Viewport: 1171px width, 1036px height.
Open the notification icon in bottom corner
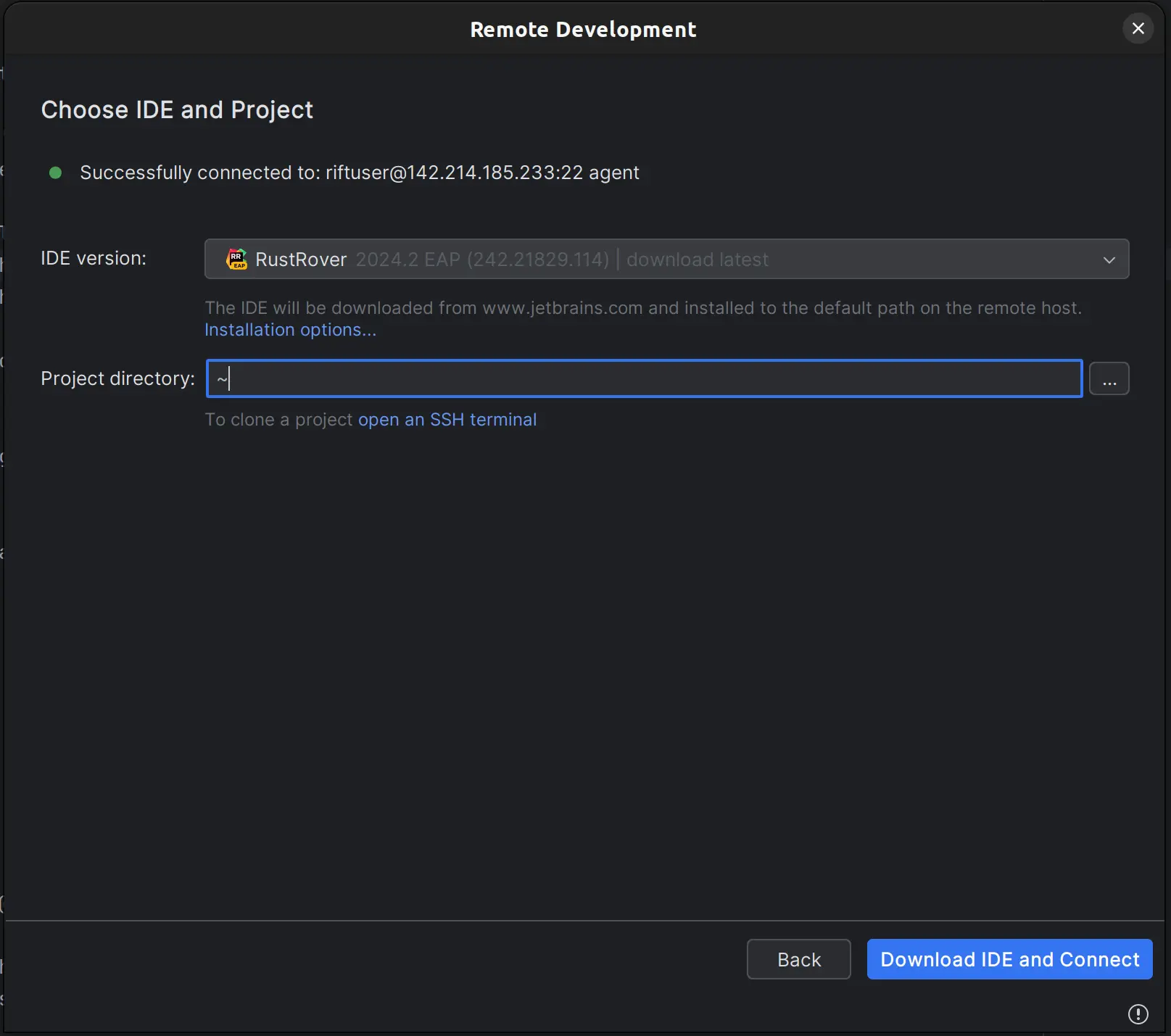(1138, 1014)
